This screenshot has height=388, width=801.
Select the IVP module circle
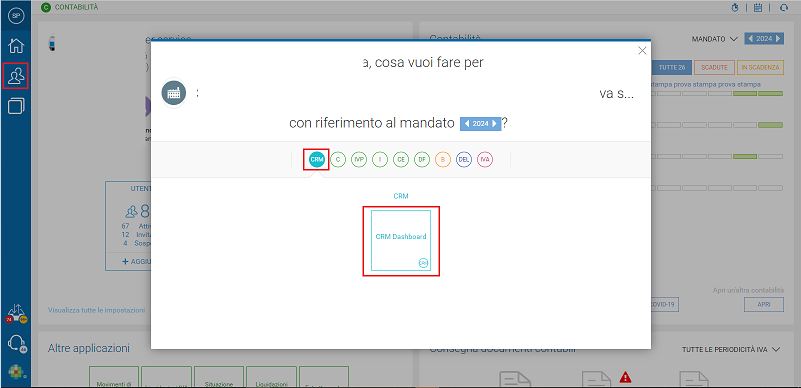359,160
